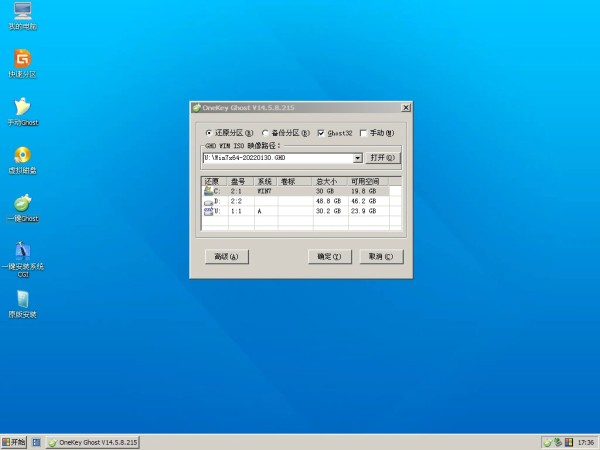Click the show desktop icon beside Start
600x450 pixels.
point(36,442)
